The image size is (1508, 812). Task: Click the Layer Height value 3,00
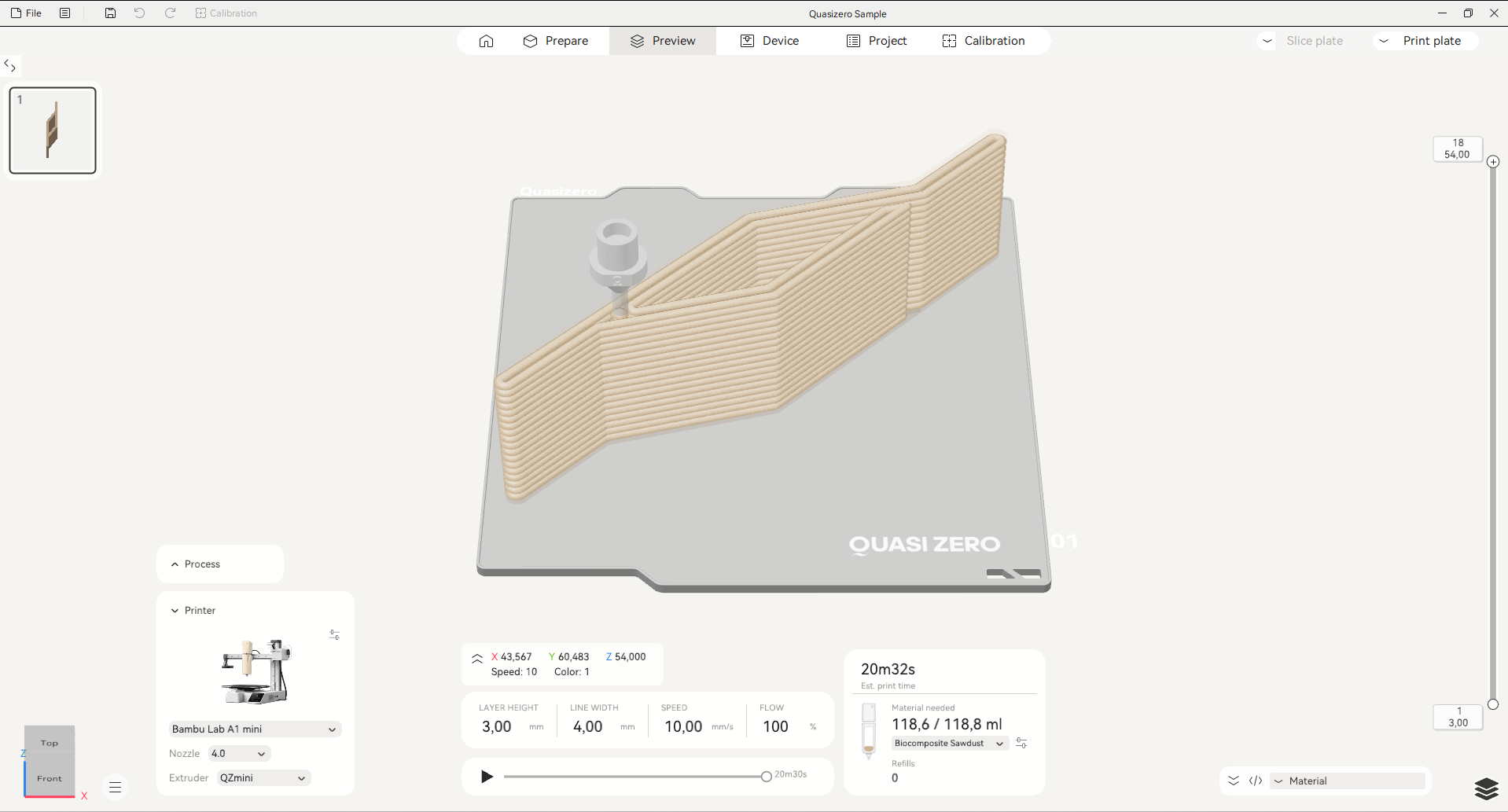(497, 727)
